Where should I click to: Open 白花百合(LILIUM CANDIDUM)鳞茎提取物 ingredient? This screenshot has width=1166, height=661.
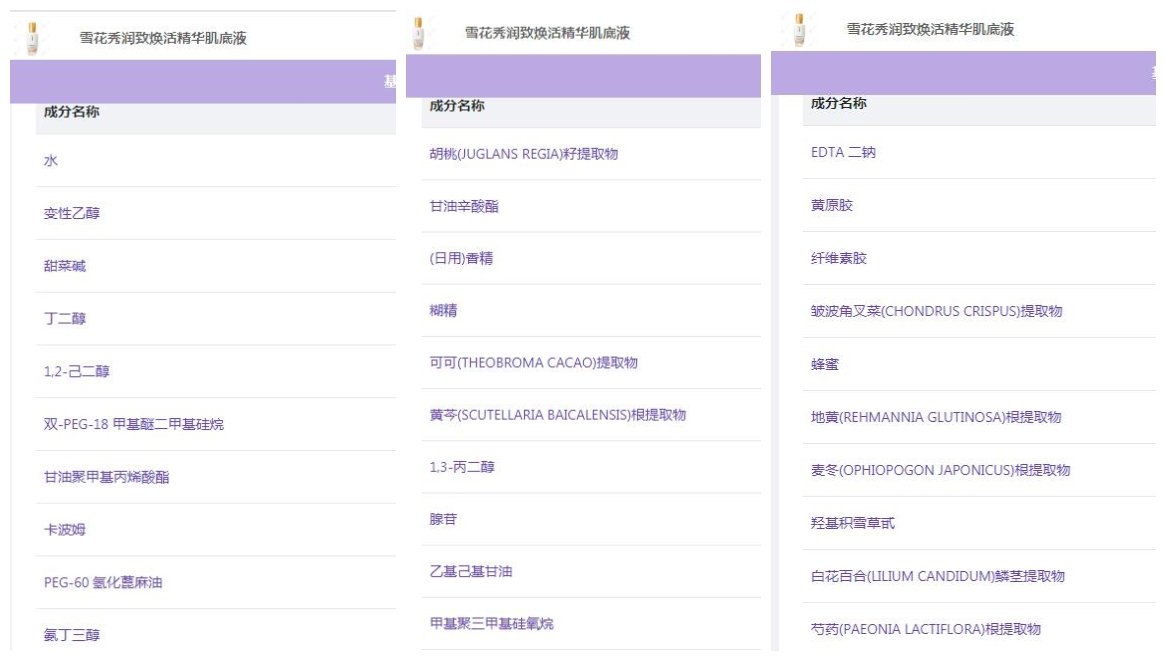click(938, 576)
